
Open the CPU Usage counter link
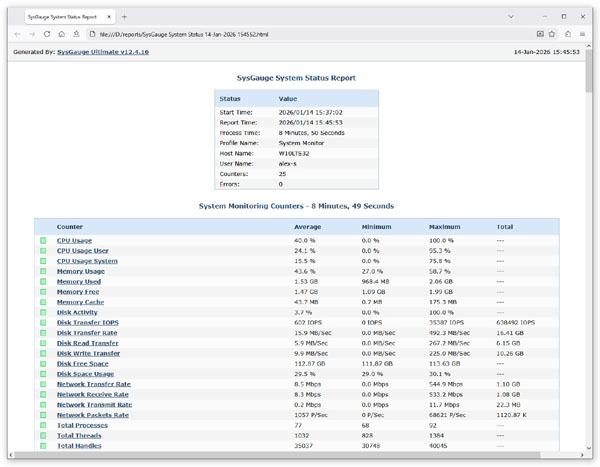(x=74, y=240)
